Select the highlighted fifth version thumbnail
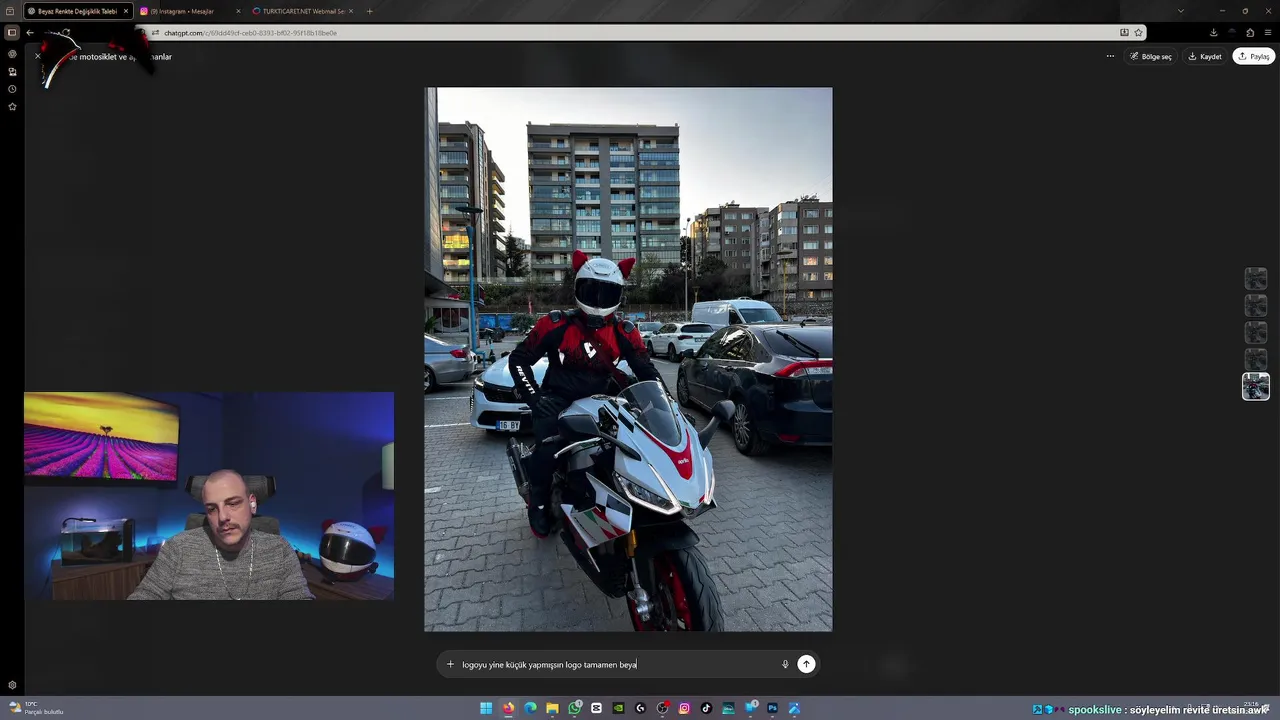1280x720 pixels. coord(1255,386)
